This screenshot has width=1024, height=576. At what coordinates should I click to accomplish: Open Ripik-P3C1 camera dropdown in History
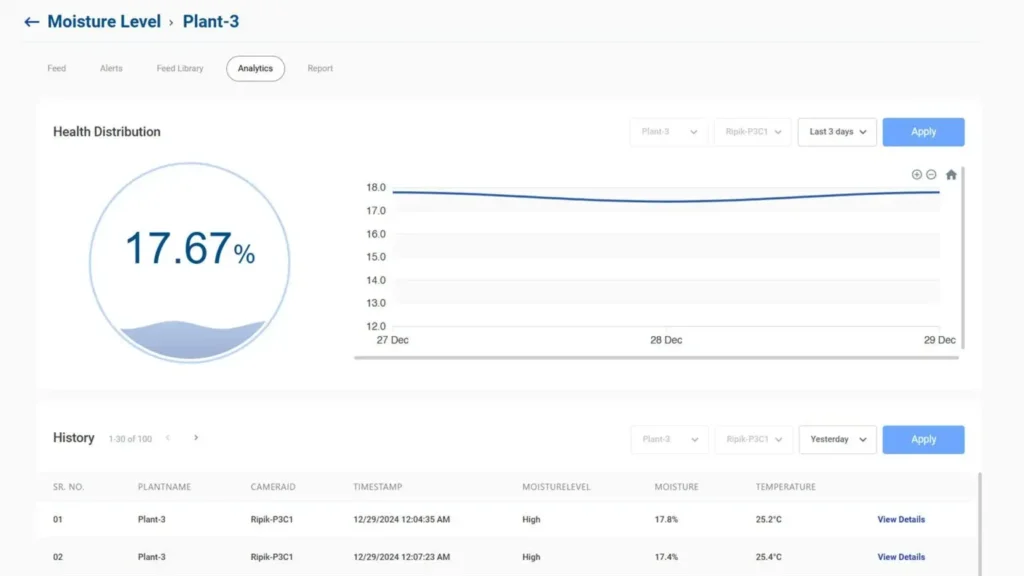pyautogui.click(x=753, y=440)
